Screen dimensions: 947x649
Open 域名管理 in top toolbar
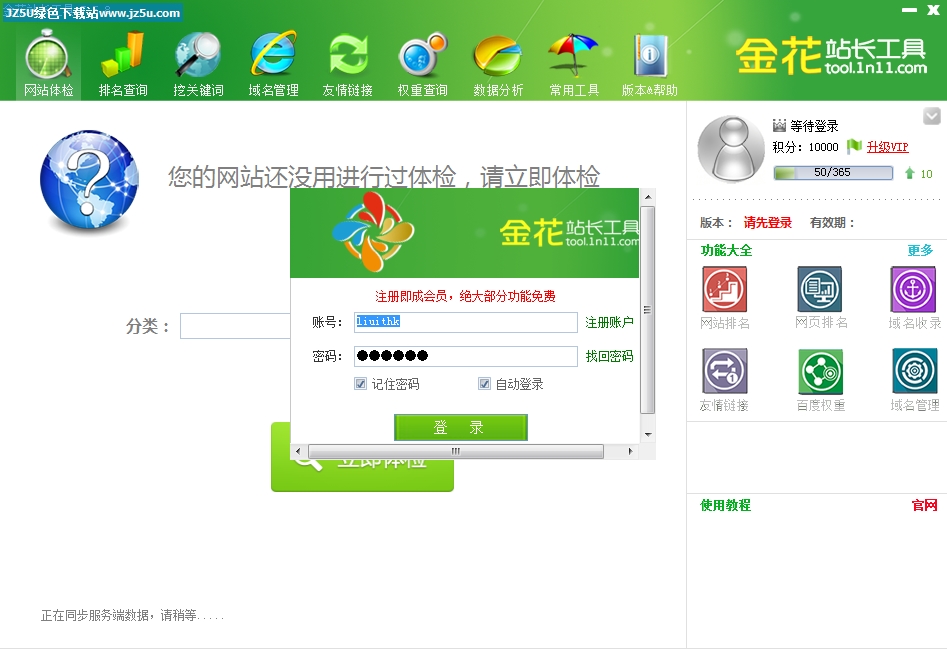(273, 64)
